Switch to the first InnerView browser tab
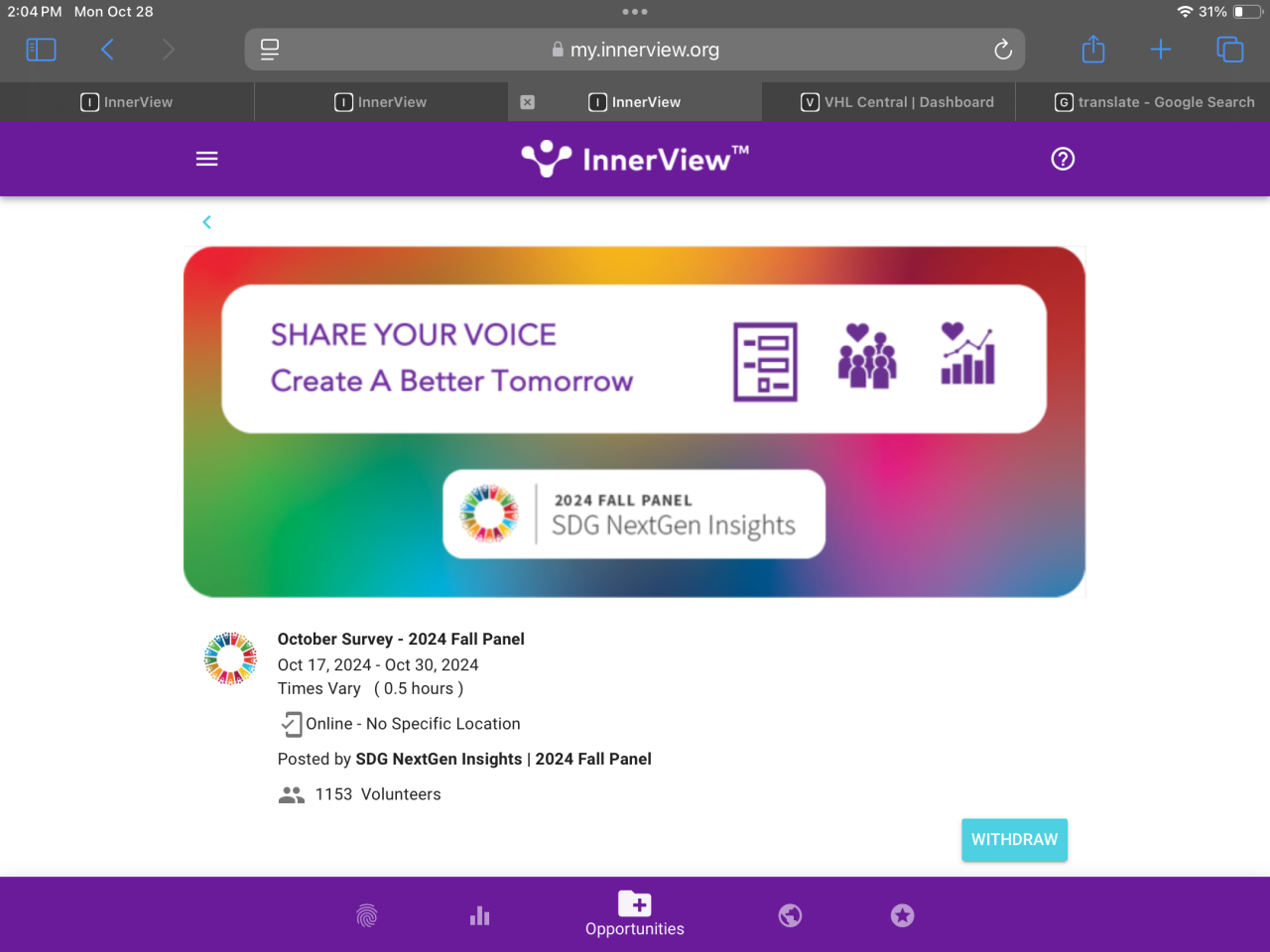Image resolution: width=1270 pixels, height=952 pixels. [x=127, y=102]
